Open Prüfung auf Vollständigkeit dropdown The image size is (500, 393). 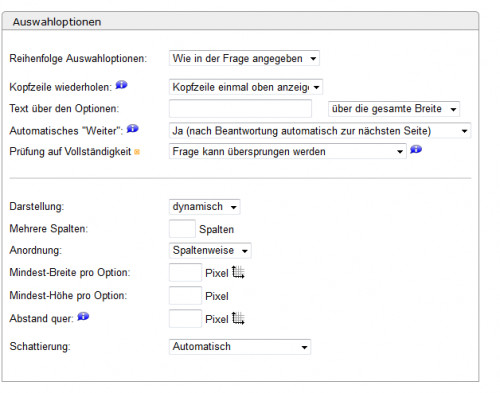(287, 151)
